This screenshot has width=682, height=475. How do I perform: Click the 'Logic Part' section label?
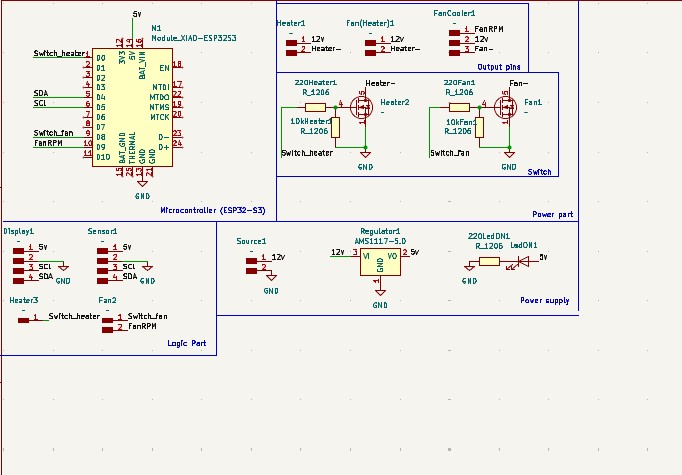click(187, 343)
